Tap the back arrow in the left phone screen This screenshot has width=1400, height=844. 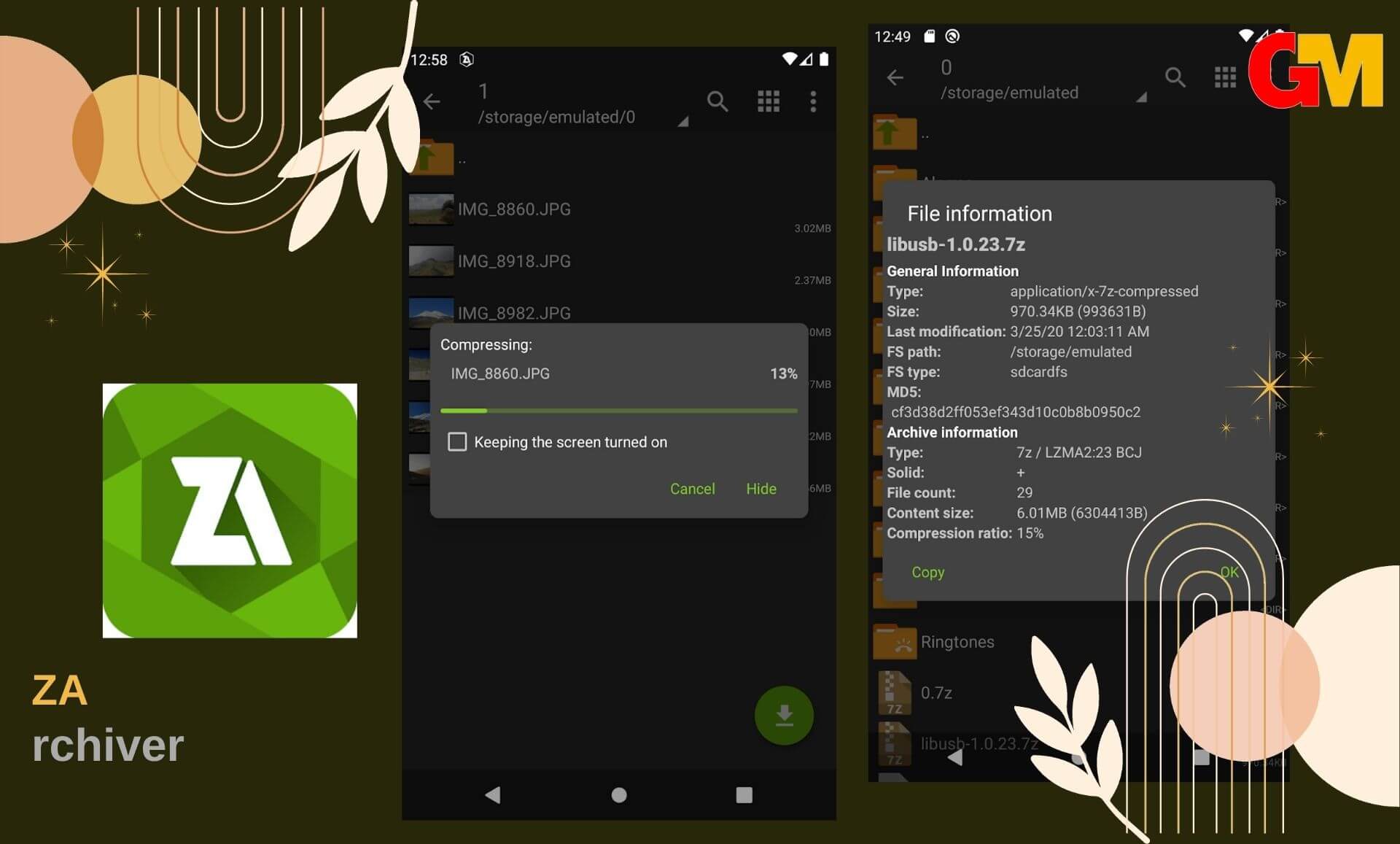click(x=432, y=101)
